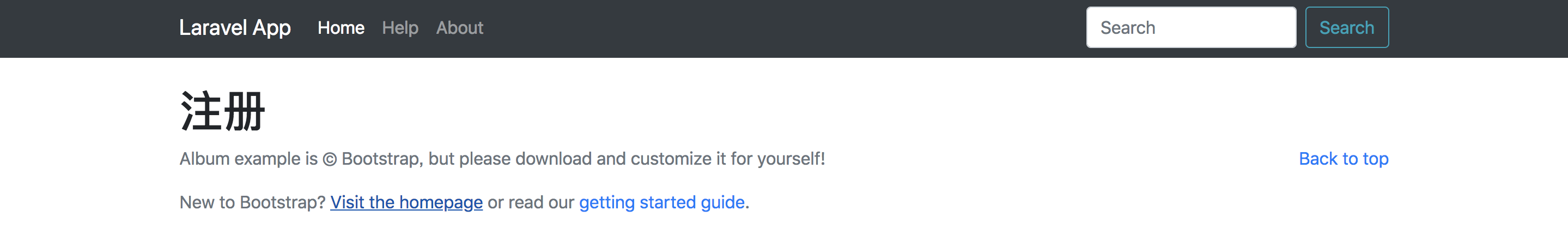The height and width of the screenshot is (228, 1568).
Task: Open the Help navigation link
Action: [x=400, y=27]
